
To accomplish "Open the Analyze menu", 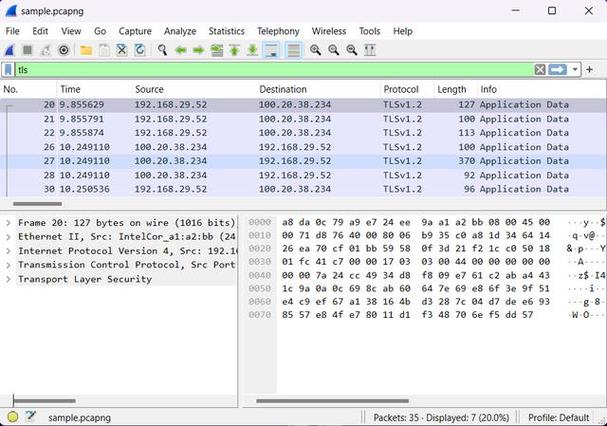I will (x=180, y=31).
